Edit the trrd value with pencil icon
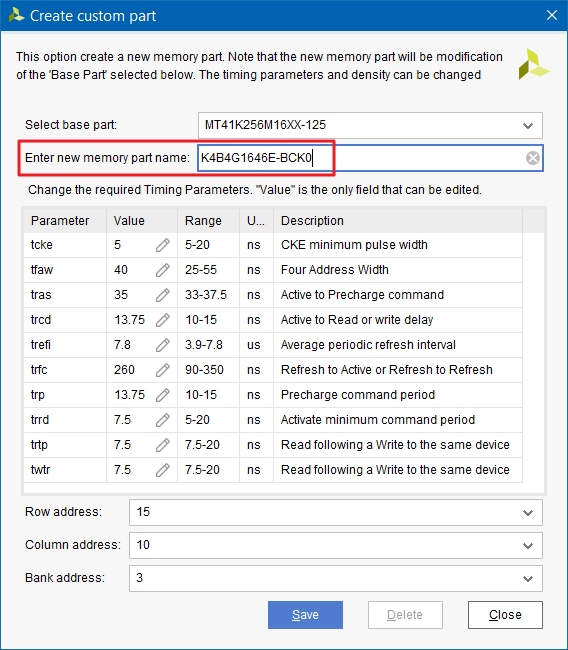The image size is (568, 650). click(x=163, y=420)
